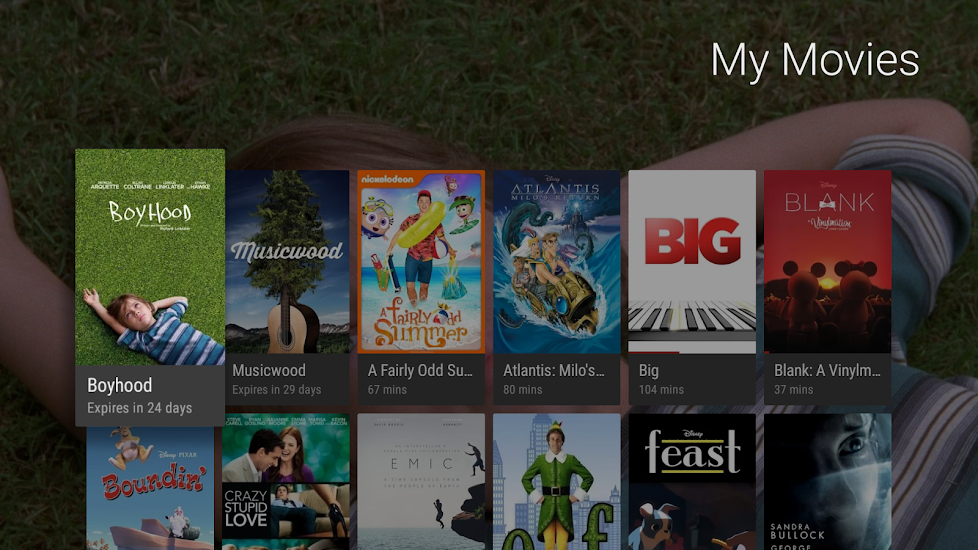This screenshot has height=550, width=978.
Task: Open the Boyhood movie poster
Action: tap(150, 256)
